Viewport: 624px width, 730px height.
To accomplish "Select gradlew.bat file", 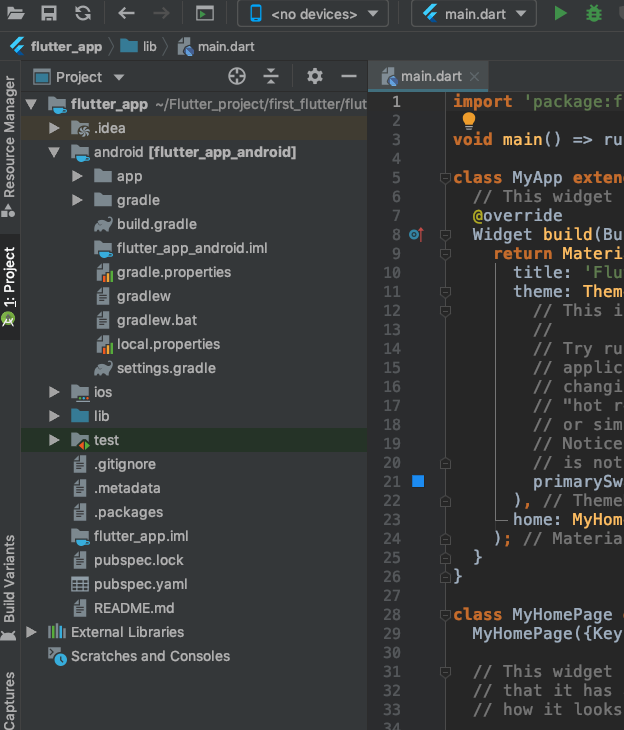I will (x=157, y=320).
